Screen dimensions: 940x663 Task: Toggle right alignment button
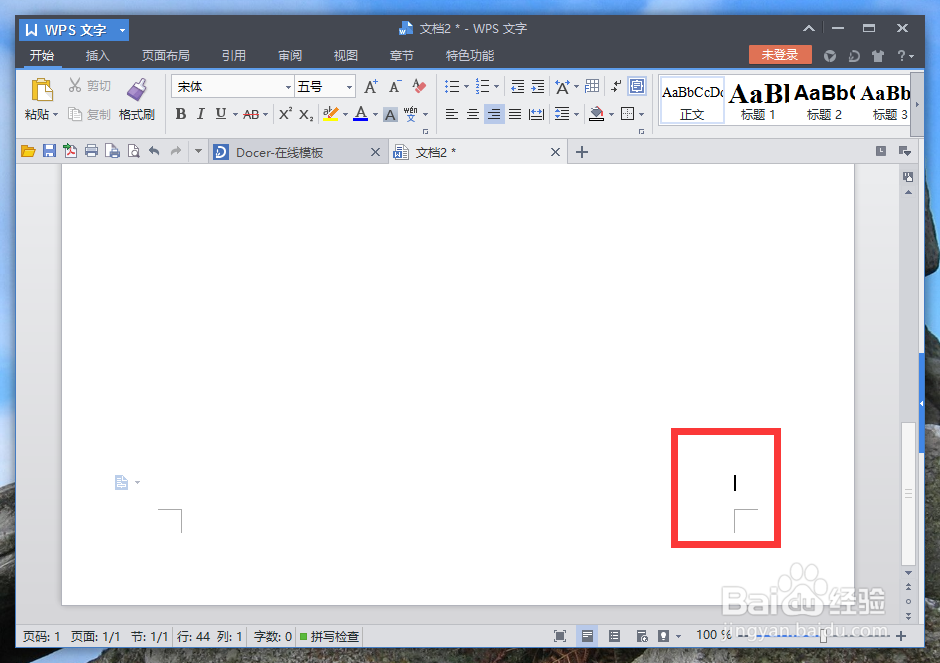coord(494,114)
